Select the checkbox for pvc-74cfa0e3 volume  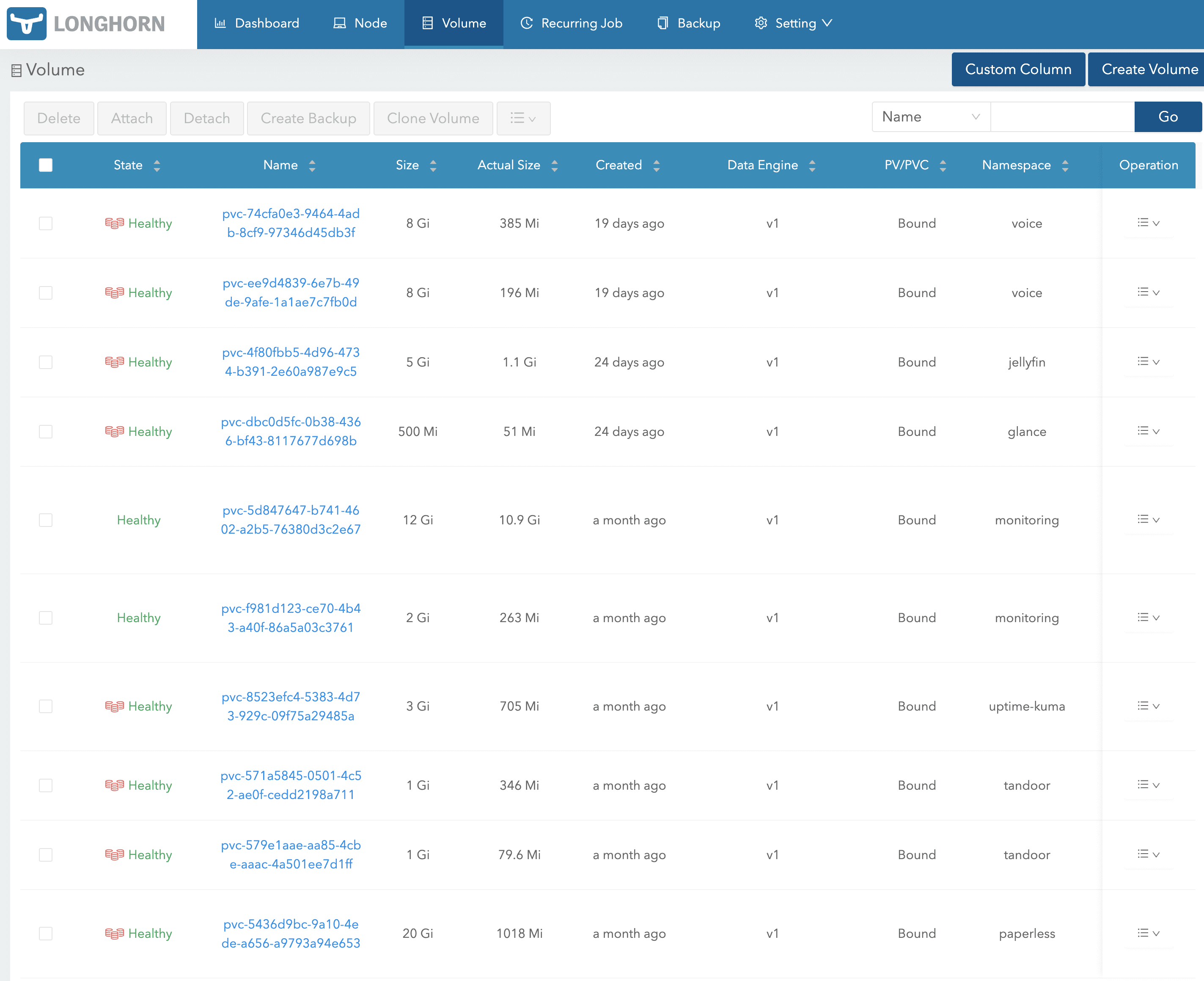[46, 223]
